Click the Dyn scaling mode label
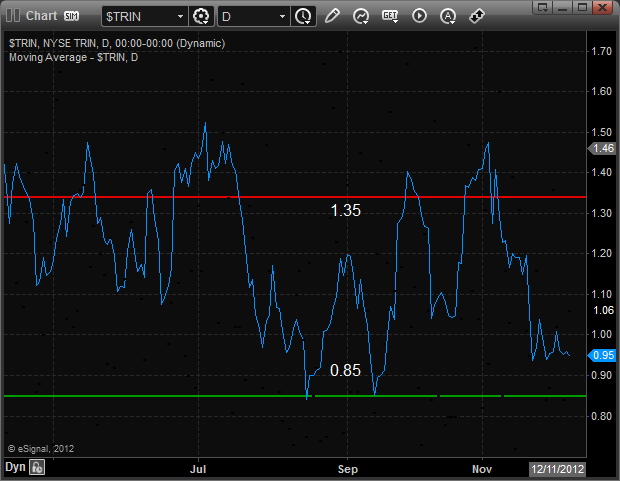 [x=15, y=467]
